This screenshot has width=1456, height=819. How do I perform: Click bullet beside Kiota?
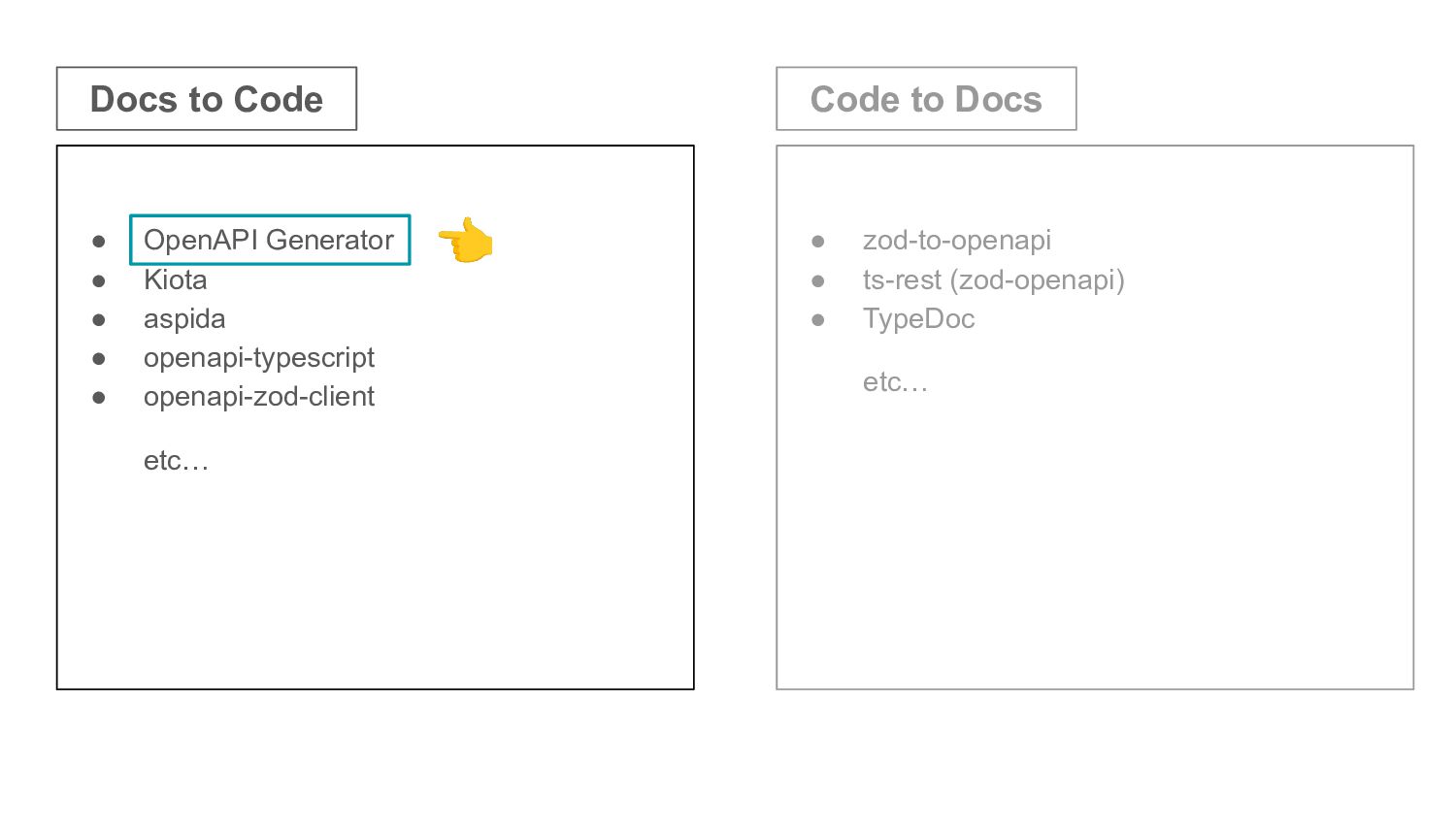point(99,281)
